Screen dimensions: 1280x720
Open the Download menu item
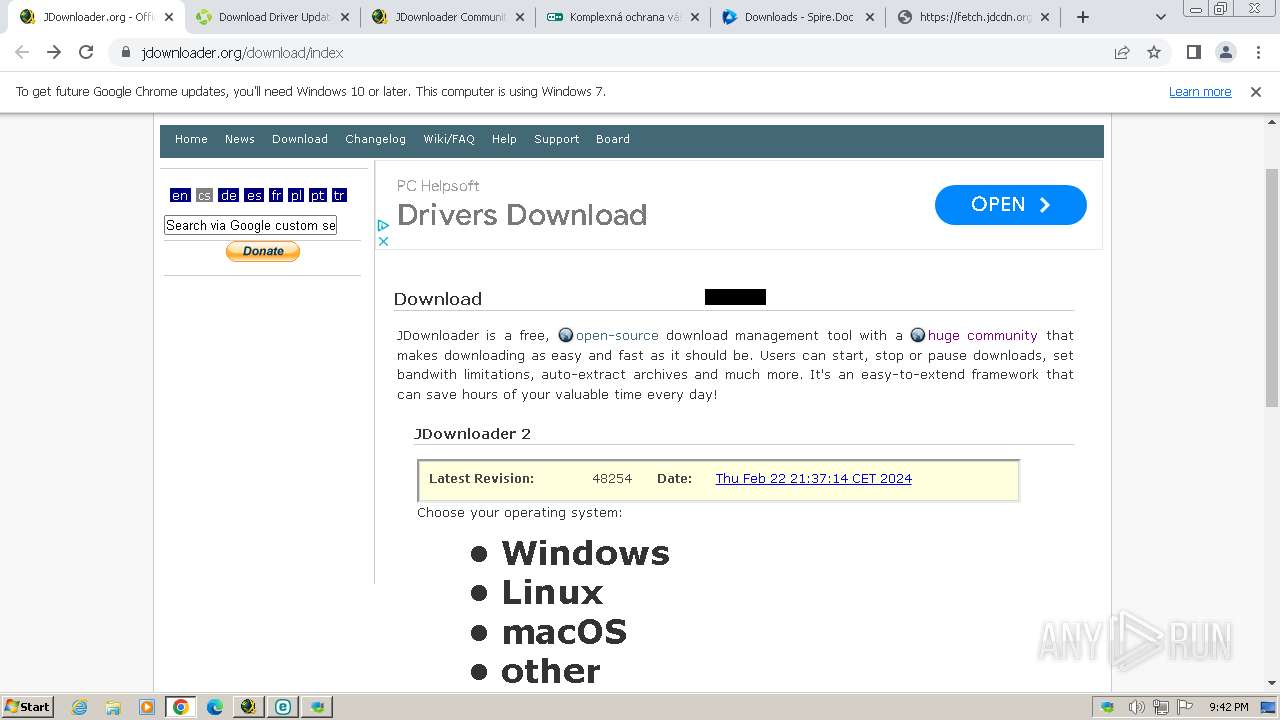pyautogui.click(x=300, y=139)
